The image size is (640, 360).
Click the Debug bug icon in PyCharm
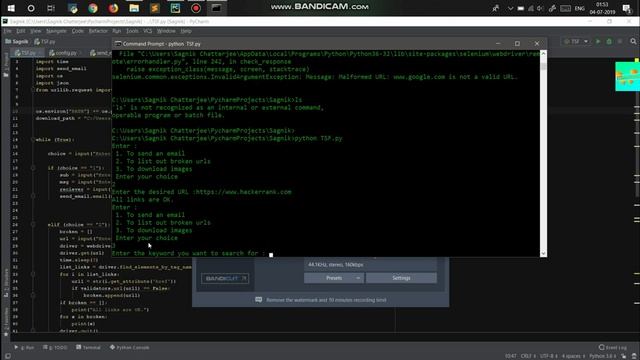(x=609, y=42)
